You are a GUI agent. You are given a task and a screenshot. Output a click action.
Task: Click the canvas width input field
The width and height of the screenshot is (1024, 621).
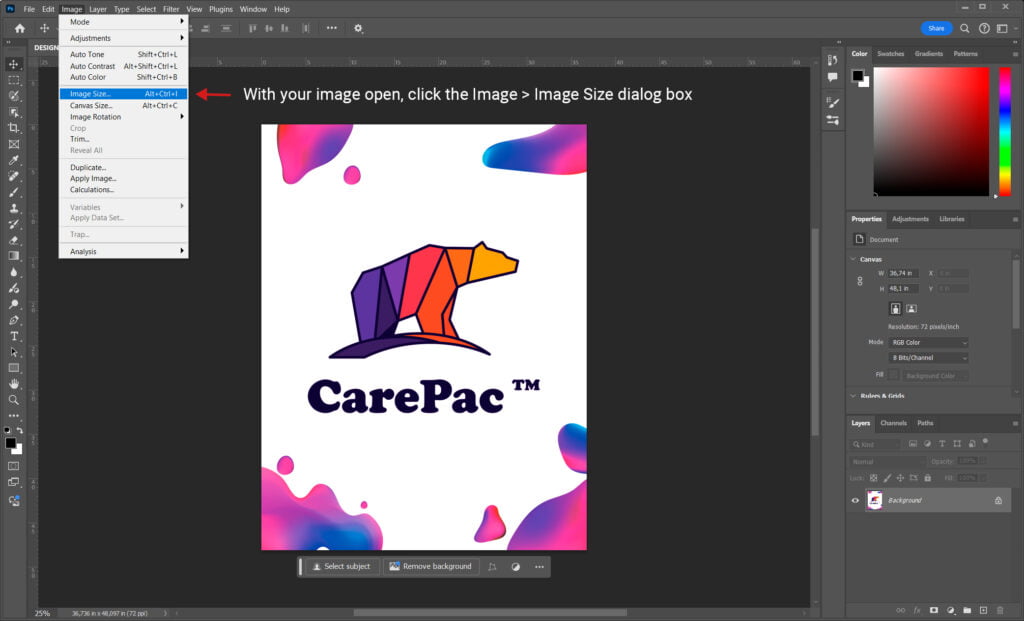[x=903, y=273]
